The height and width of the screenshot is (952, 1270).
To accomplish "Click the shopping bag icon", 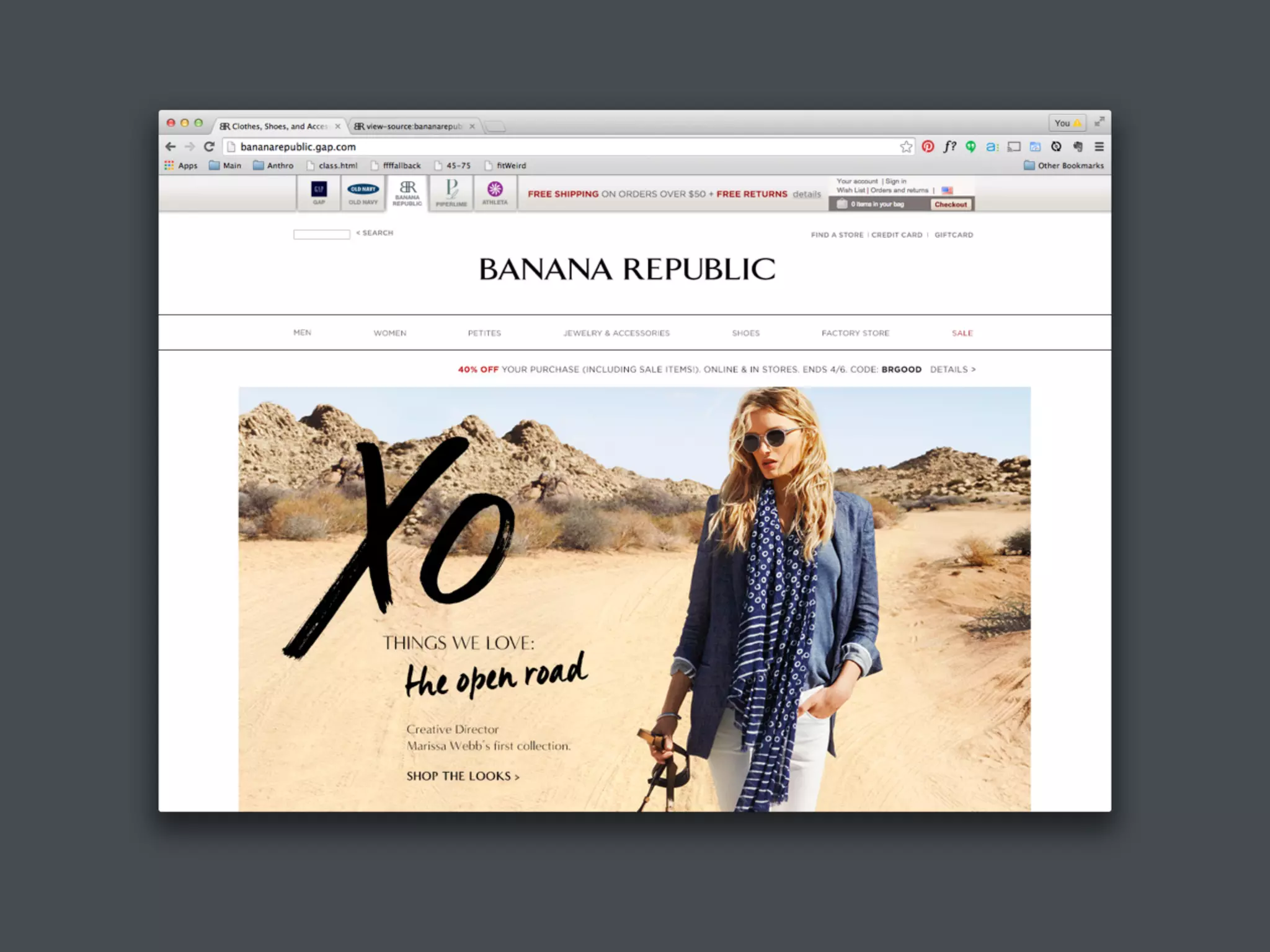I will 841,204.
